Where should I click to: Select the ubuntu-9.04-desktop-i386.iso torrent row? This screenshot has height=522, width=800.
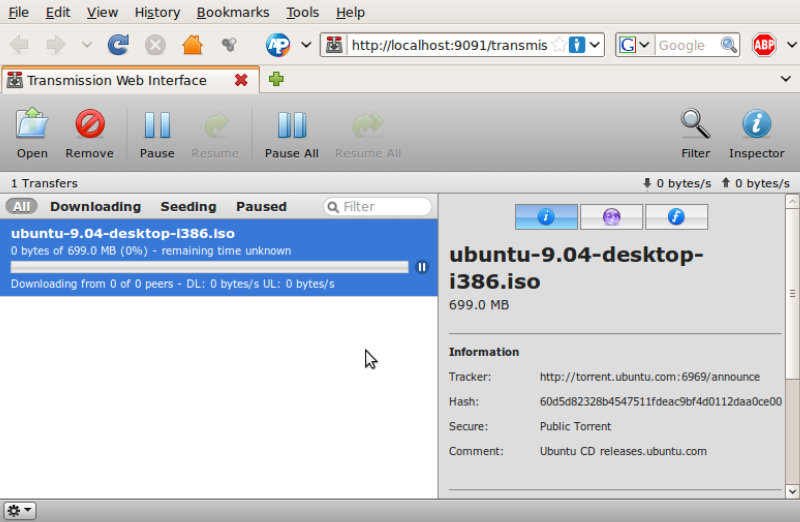(219, 258)
